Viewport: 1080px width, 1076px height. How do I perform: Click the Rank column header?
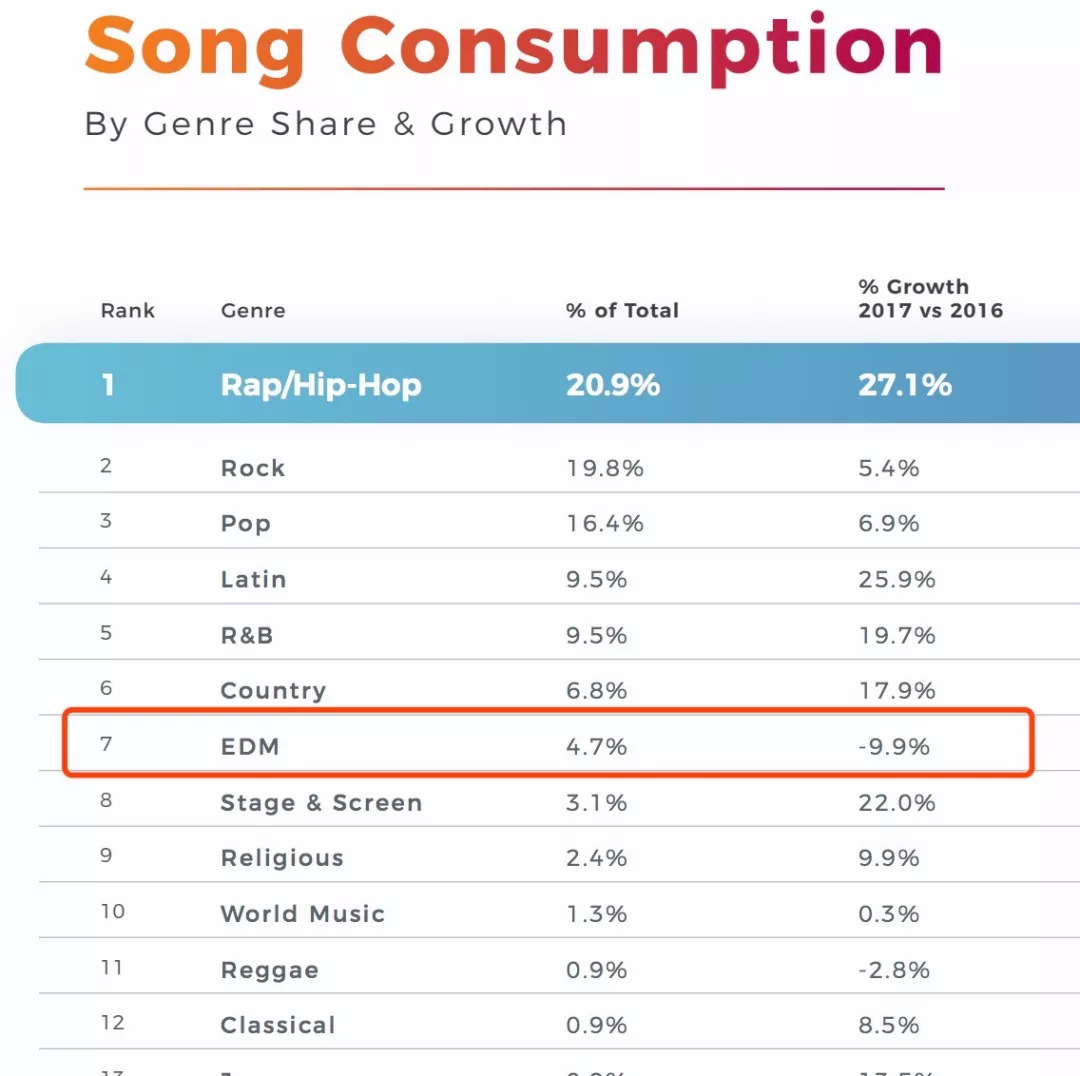128,310
